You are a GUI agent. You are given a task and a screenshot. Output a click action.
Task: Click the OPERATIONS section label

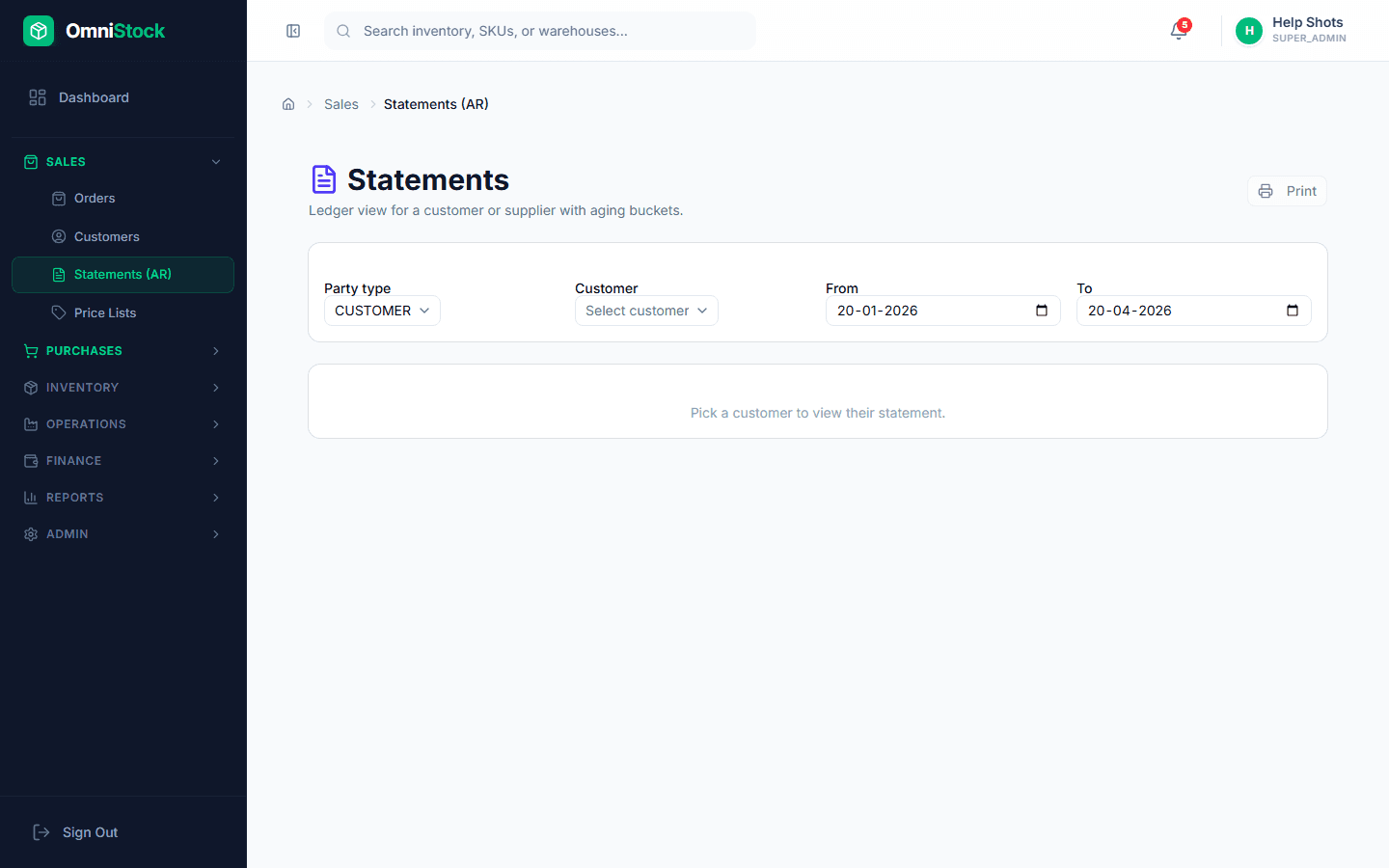coord(86,424)
